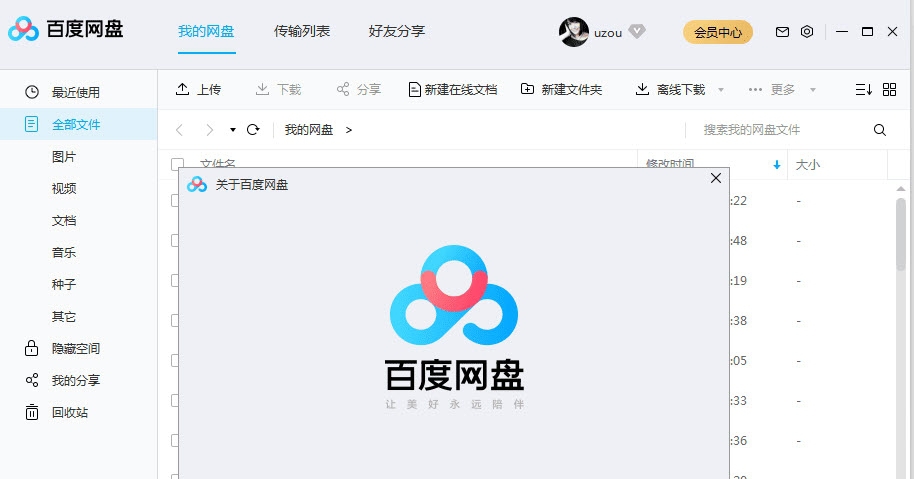Show 文档 category files
This screenshot has height=479, width=914.
tap(64, 220)
